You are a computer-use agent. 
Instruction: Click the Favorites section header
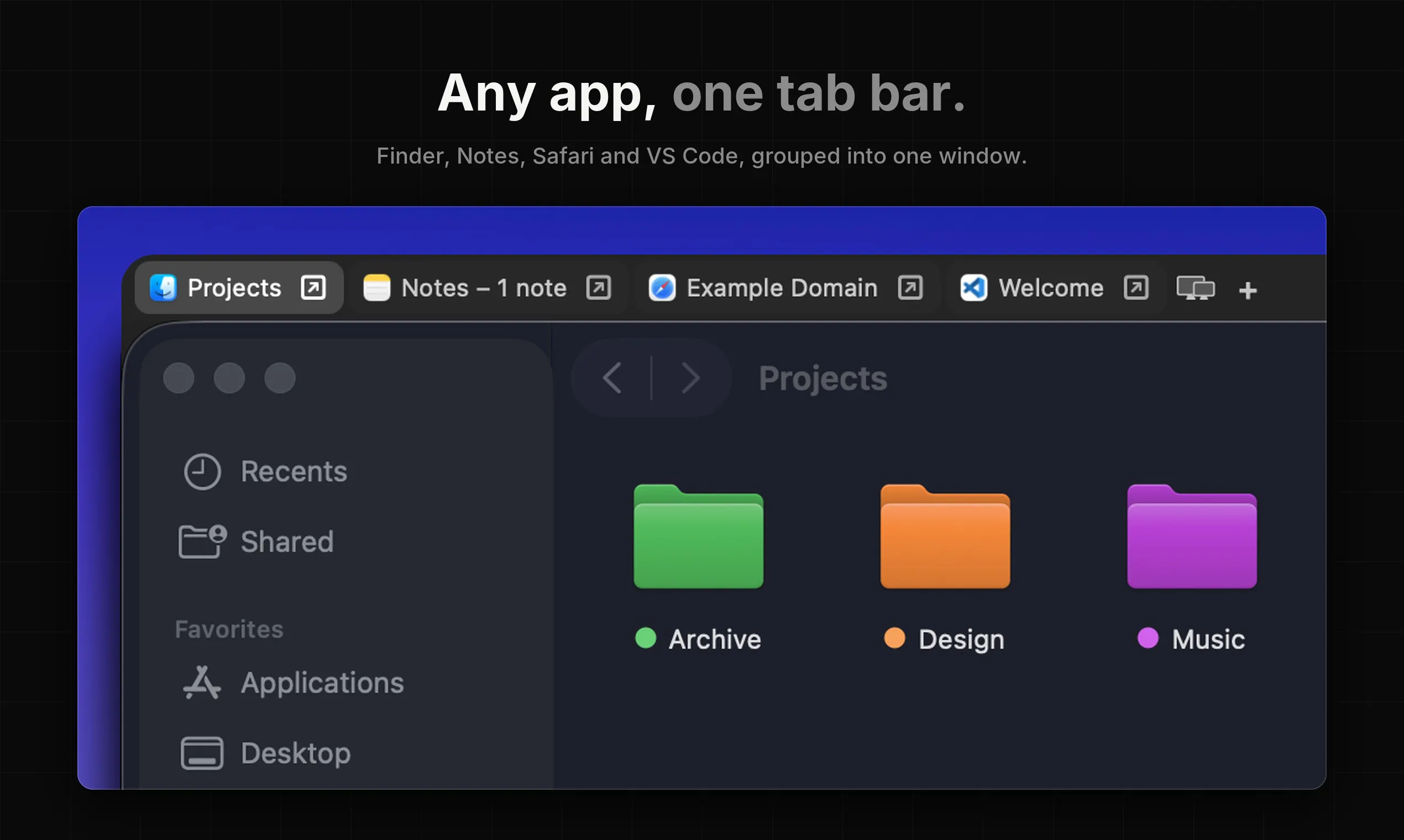point(229,629)
